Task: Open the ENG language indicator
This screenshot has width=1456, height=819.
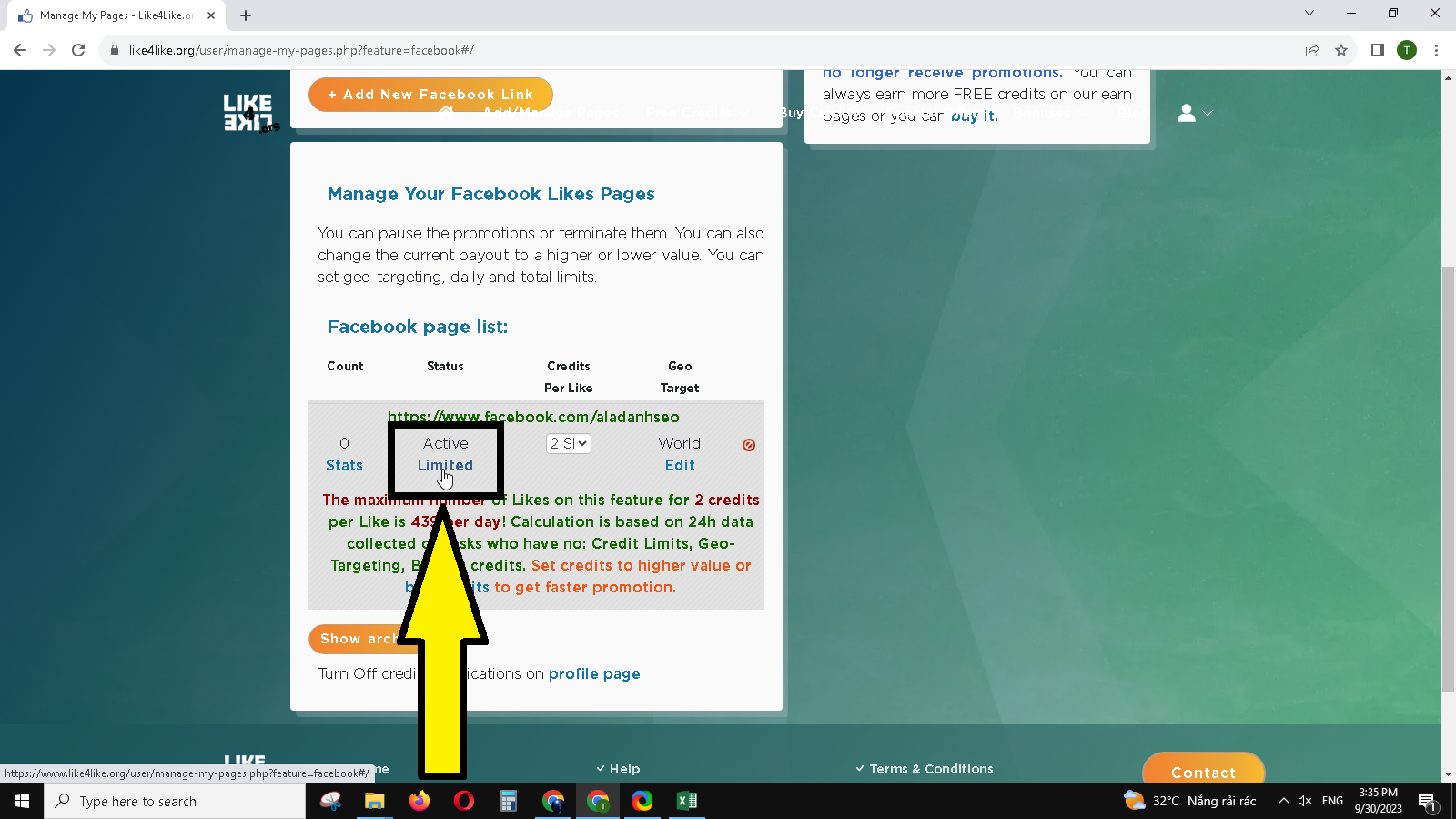Action: click(x=1332, y=801)
